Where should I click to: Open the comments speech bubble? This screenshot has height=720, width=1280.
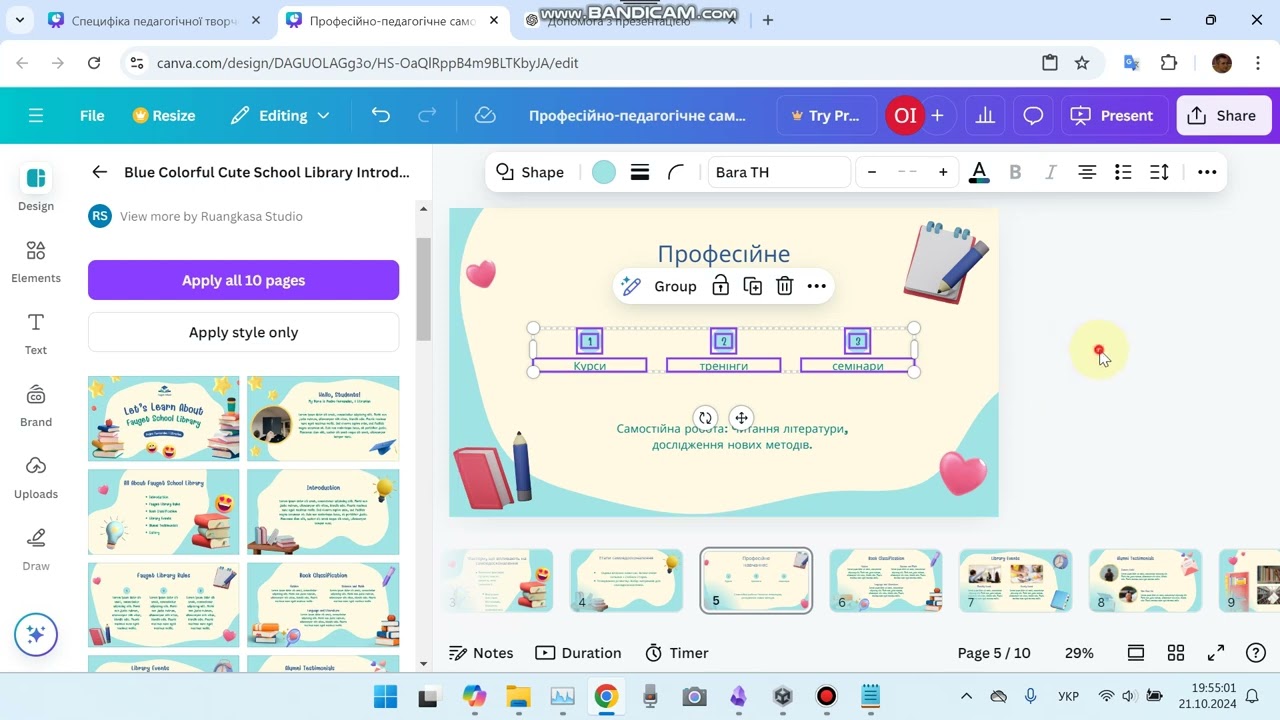click(x=1033, y=116)
